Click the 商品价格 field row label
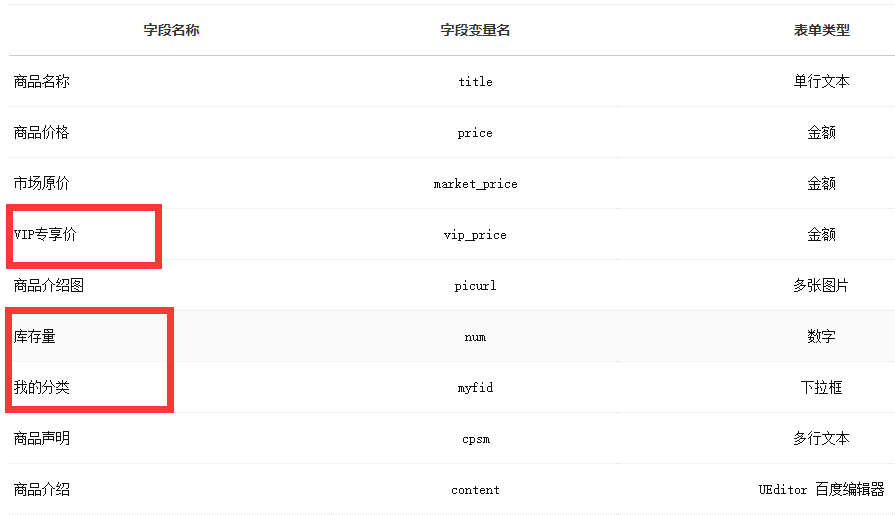 pyautogui.click(x=42, y=133)
